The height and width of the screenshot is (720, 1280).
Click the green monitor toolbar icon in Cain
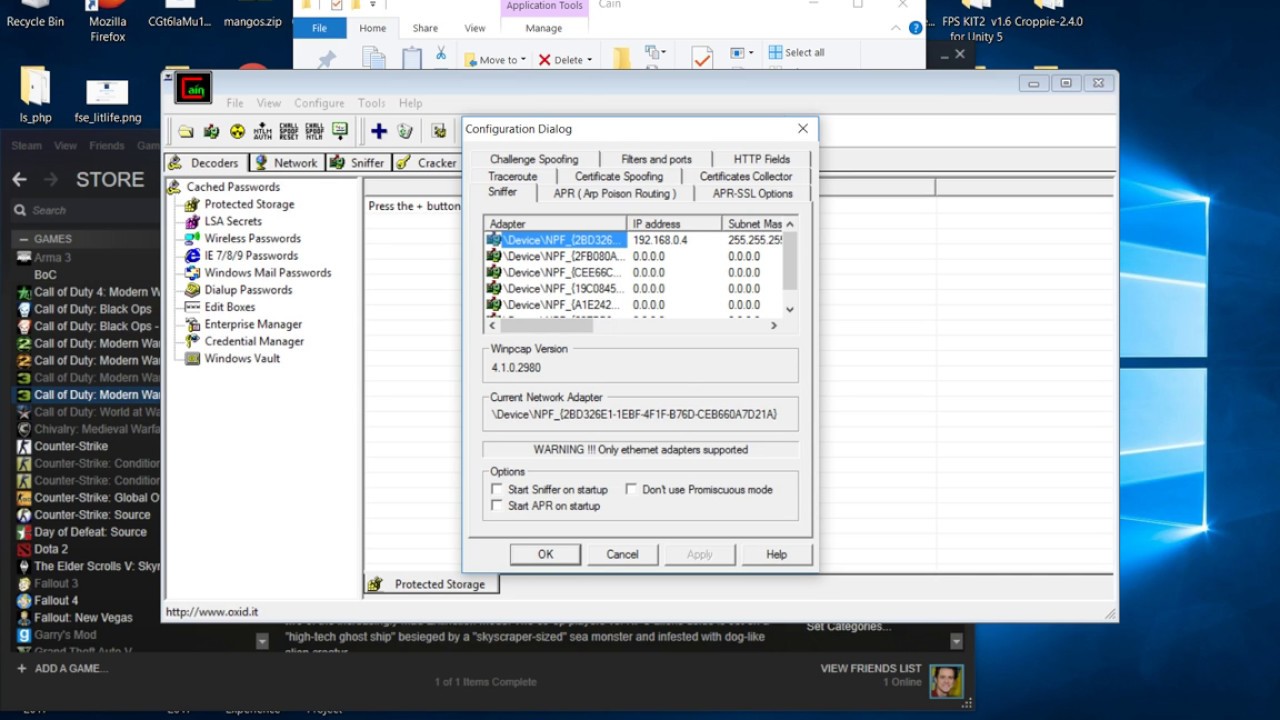click(x=340, y=131)
